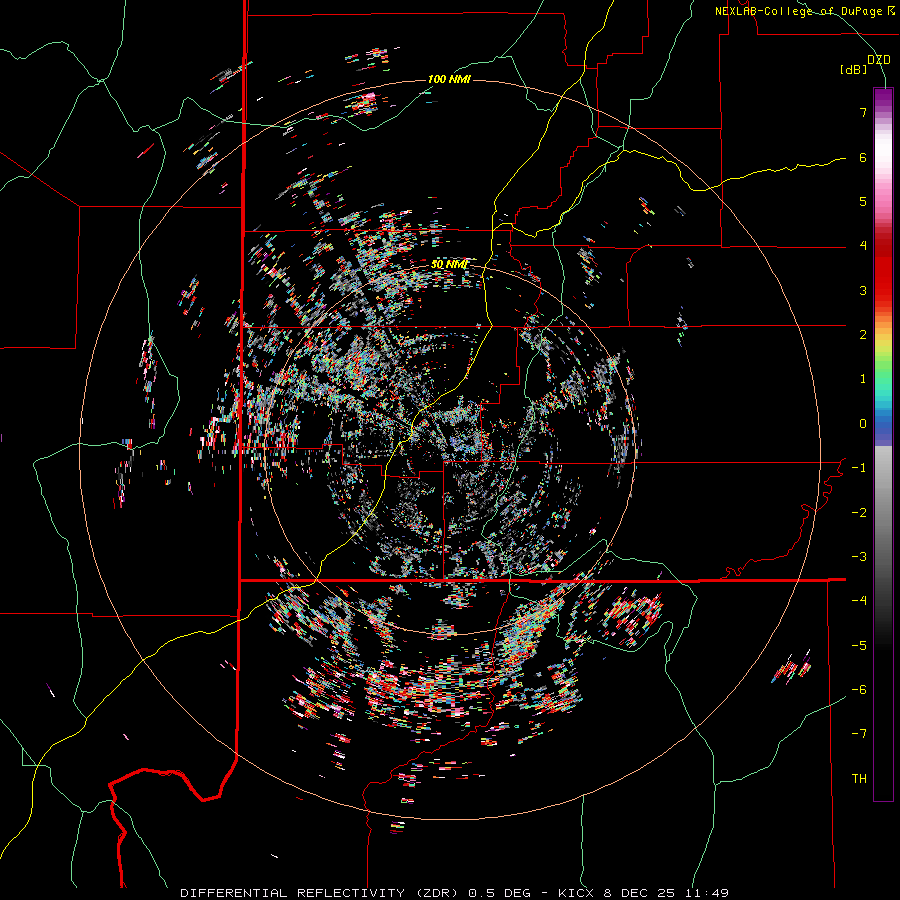This screenshot has height=900, width=900.
Task: Click the 50 NMI range ring label
Action: coord(449,265)
